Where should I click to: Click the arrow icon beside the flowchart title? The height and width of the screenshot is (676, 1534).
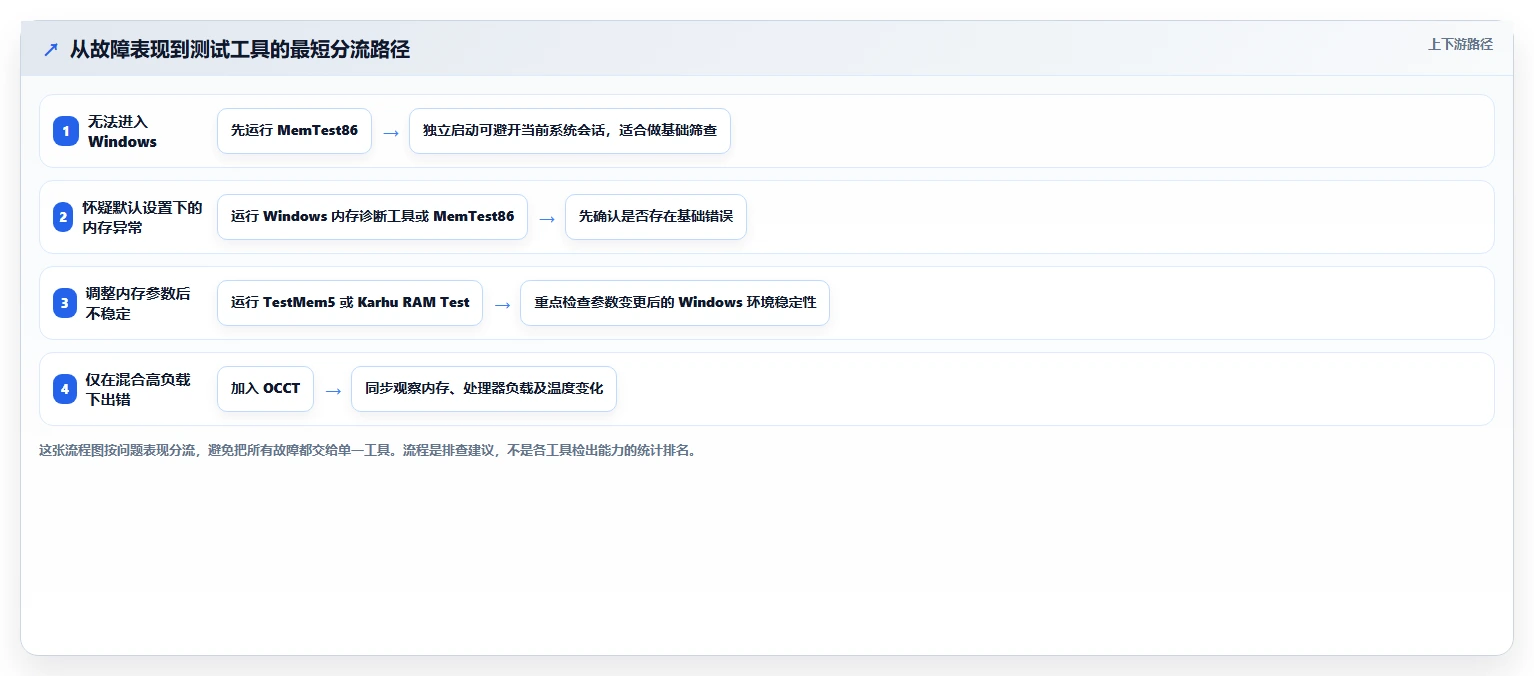[50, 50]
